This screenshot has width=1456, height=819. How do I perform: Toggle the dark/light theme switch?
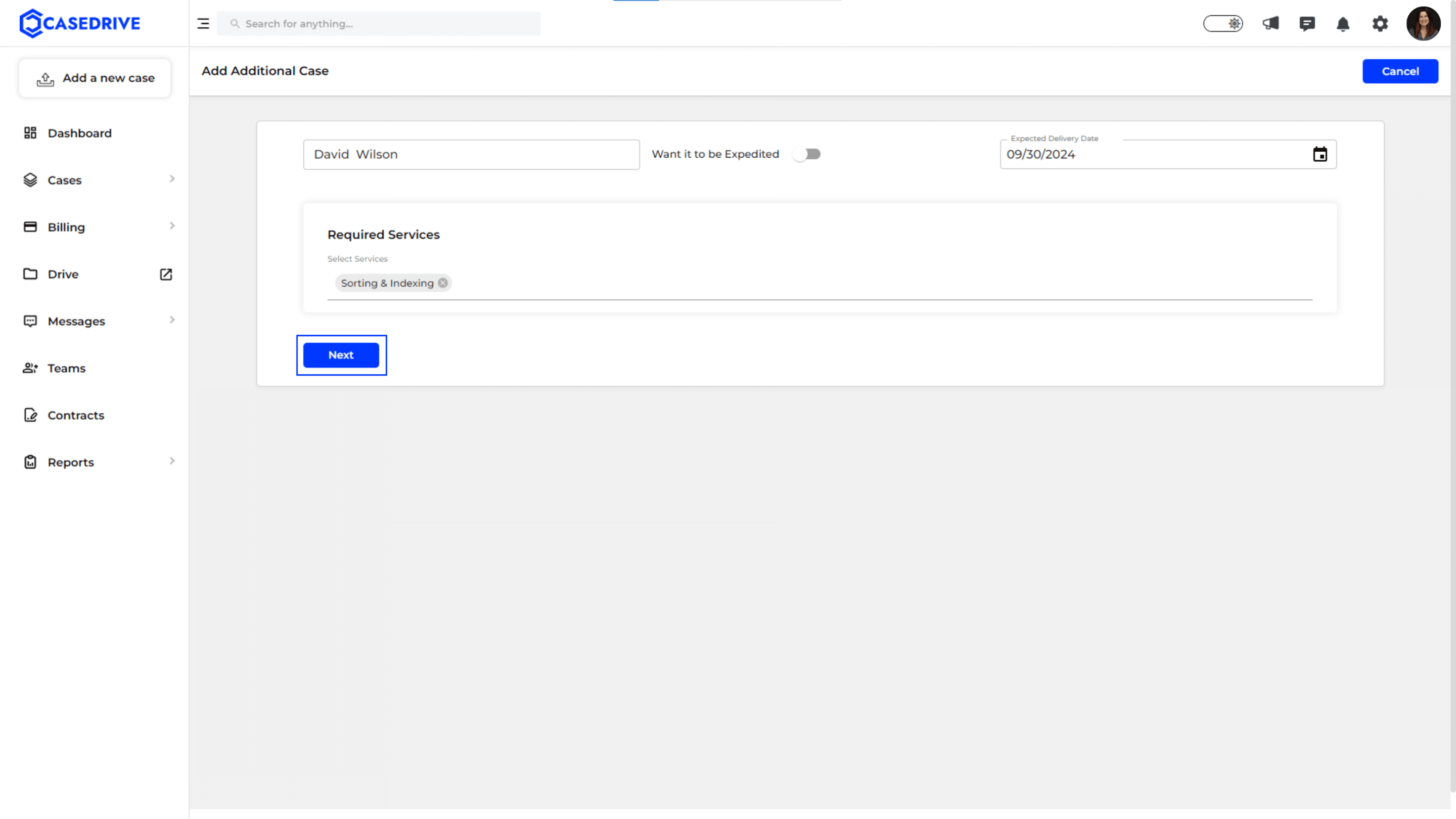point(1222,24)
